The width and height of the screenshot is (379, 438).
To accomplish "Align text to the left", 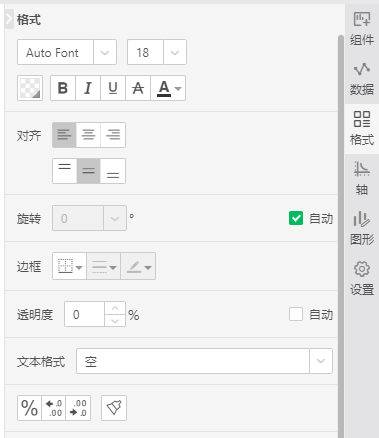I will (64, 135).
